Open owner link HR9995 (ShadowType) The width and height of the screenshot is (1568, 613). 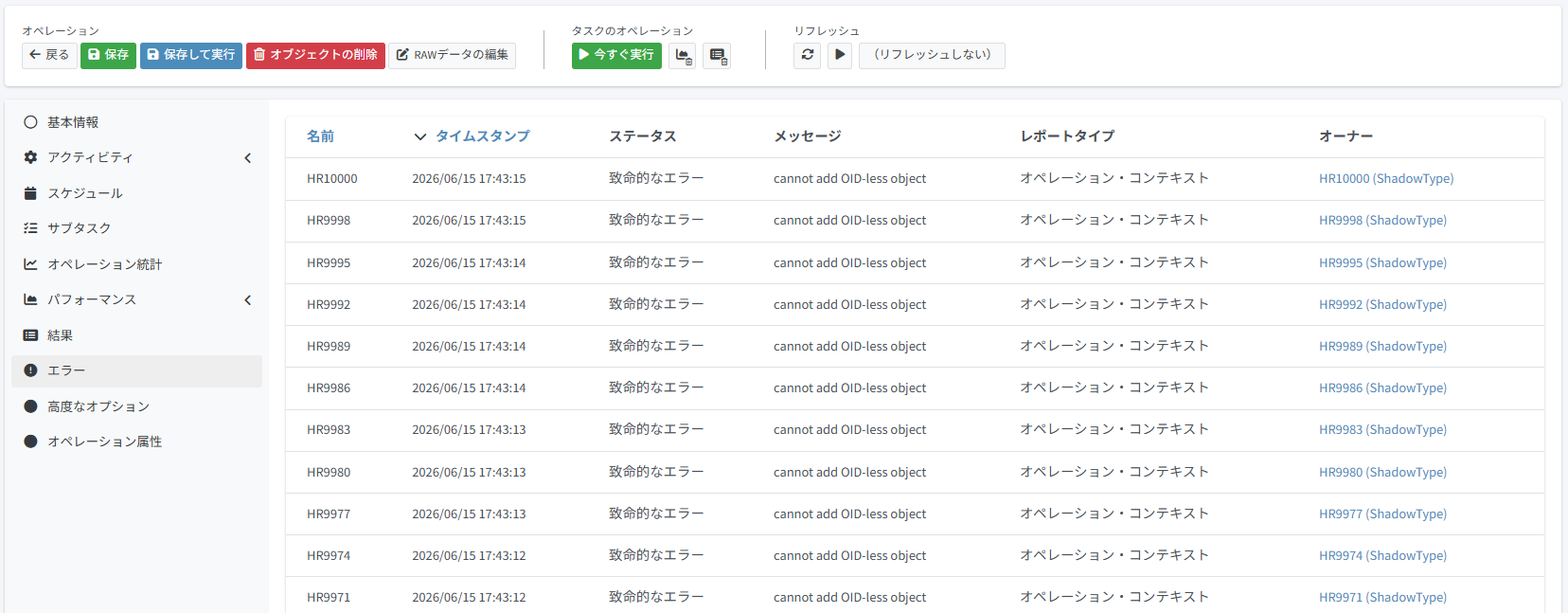click(1382, 262)
